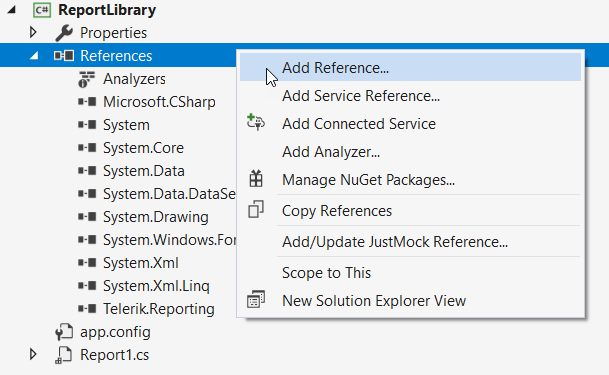Expand the Properties node arrow

pyautogui.click(x=33, y=32)
